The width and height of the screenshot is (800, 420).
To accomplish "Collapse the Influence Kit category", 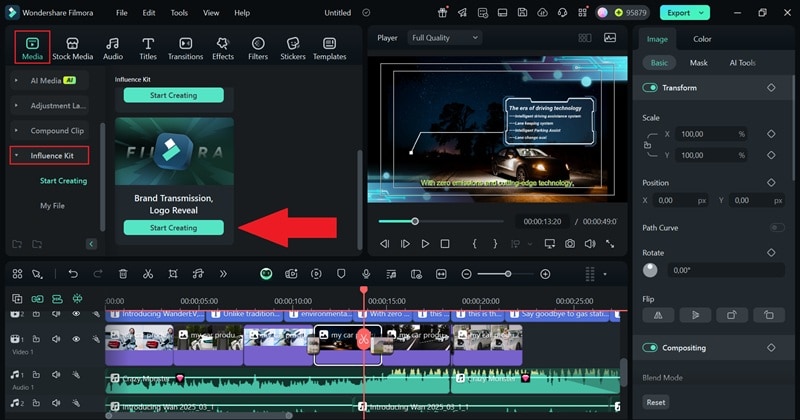I will coord(16,156).
